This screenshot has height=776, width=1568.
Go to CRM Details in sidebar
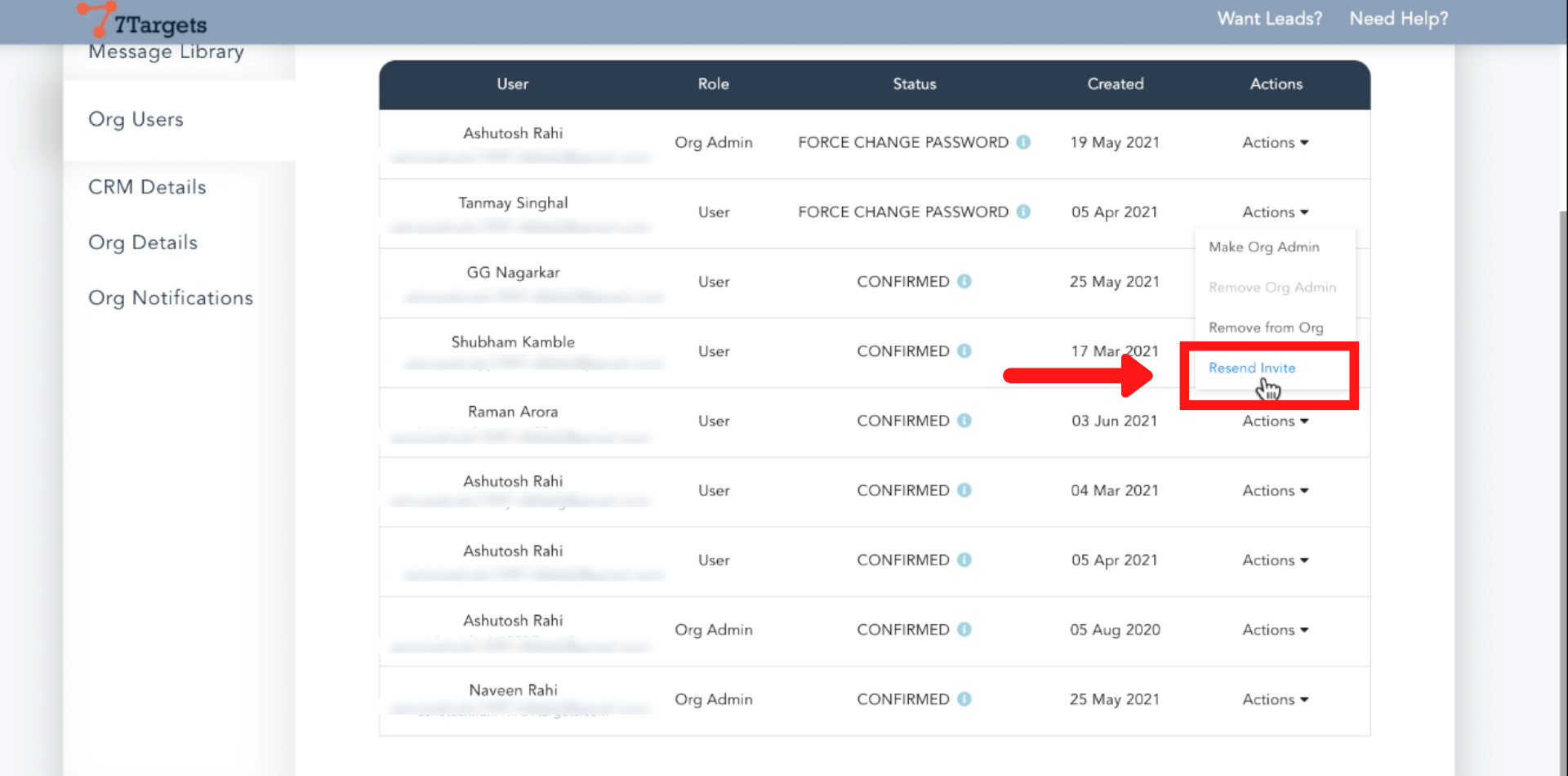pyautogui.click(x=147, y=187)
